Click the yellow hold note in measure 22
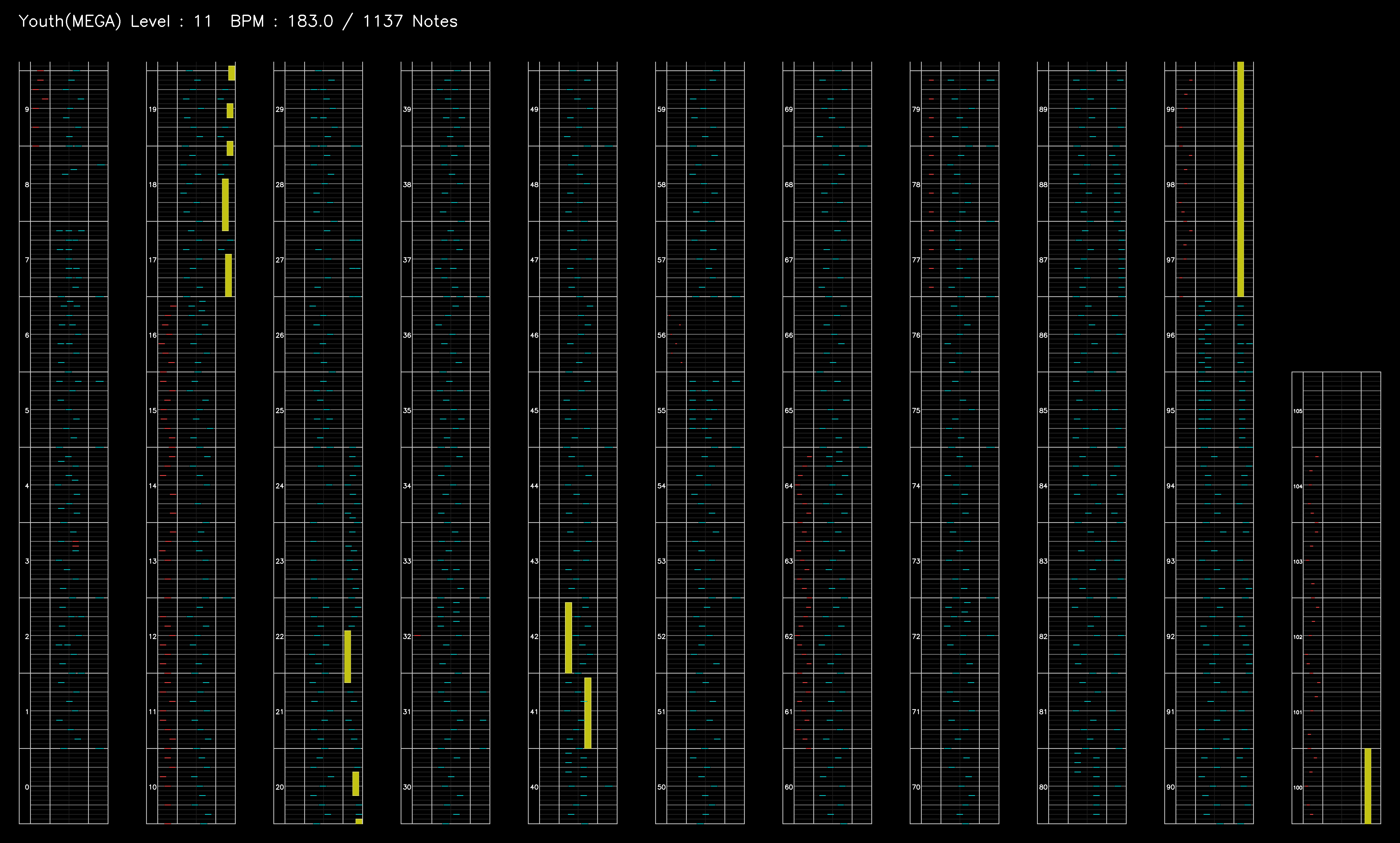The height and width of the screenshot is (843, 1400). pyautogui.click(x=347, y=656)
